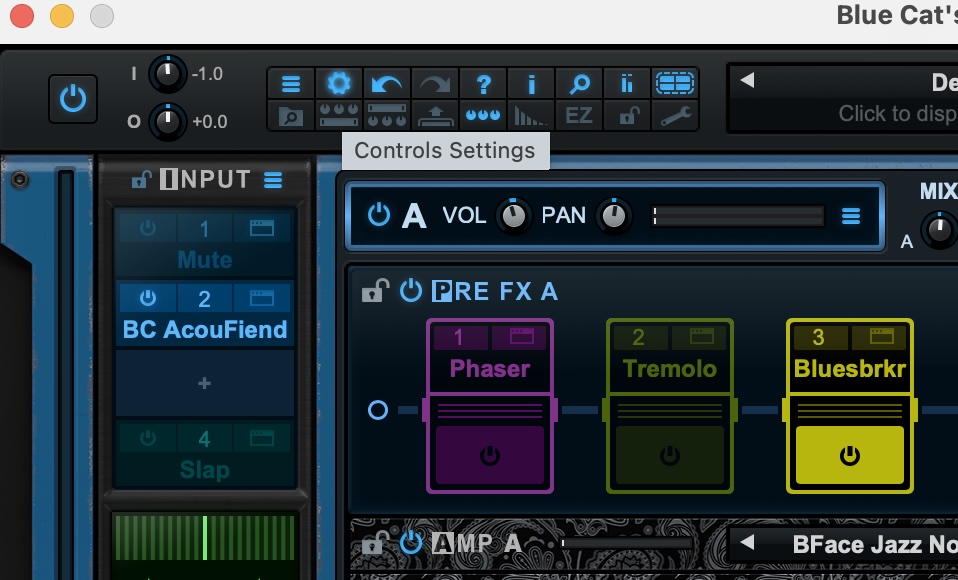Click the magnifier zoom icon in top toolbar
Viewport: 958px width, 580px height.
point(579,83)
